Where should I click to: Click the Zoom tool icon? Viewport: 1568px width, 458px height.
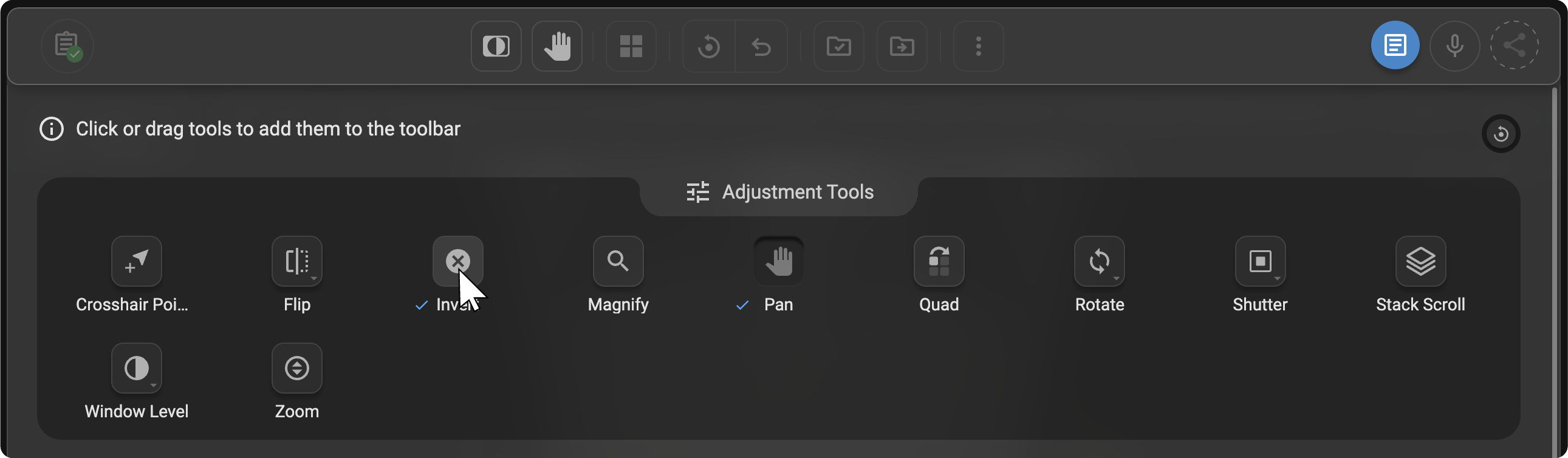296,368
